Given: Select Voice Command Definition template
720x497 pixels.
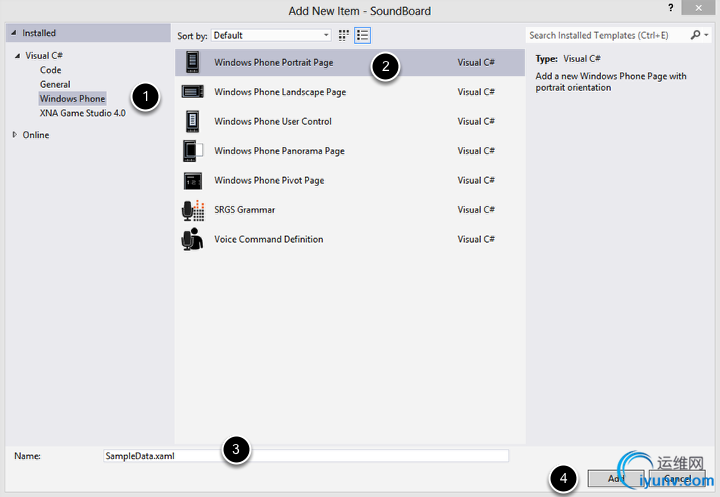Looking at the screenshot, I should (350, 239).
